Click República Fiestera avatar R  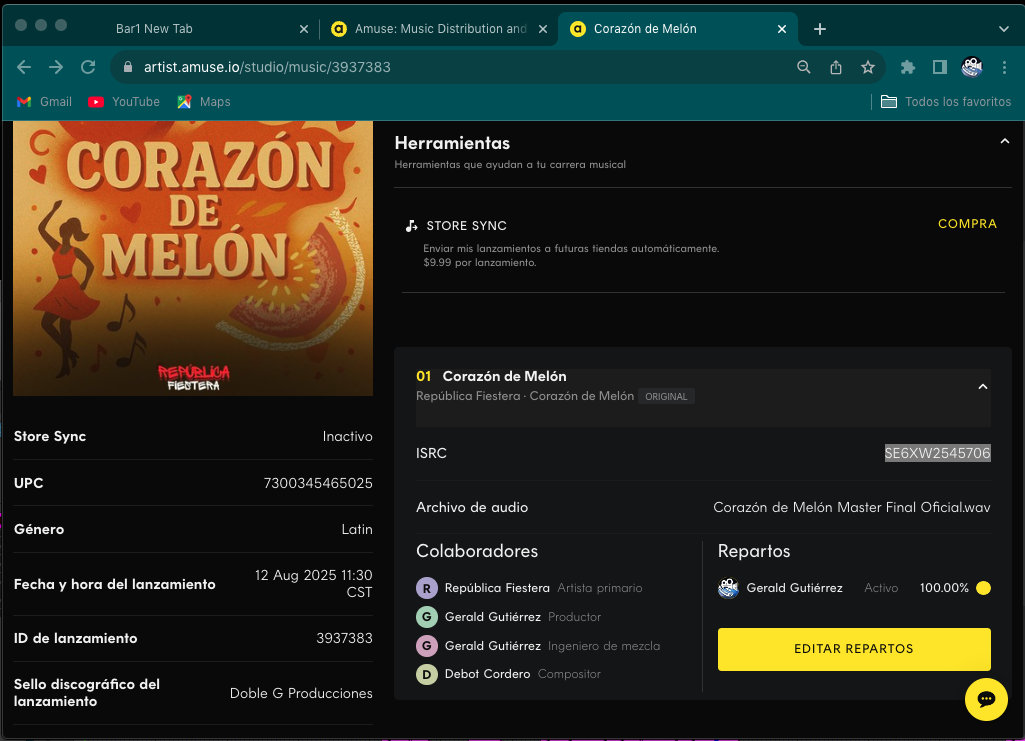427,588
